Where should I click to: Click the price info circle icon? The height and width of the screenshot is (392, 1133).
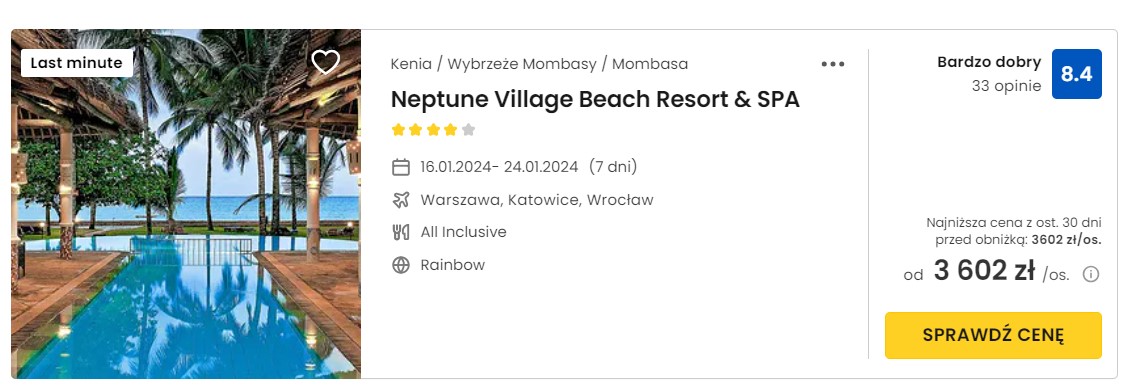(1090, 274)
